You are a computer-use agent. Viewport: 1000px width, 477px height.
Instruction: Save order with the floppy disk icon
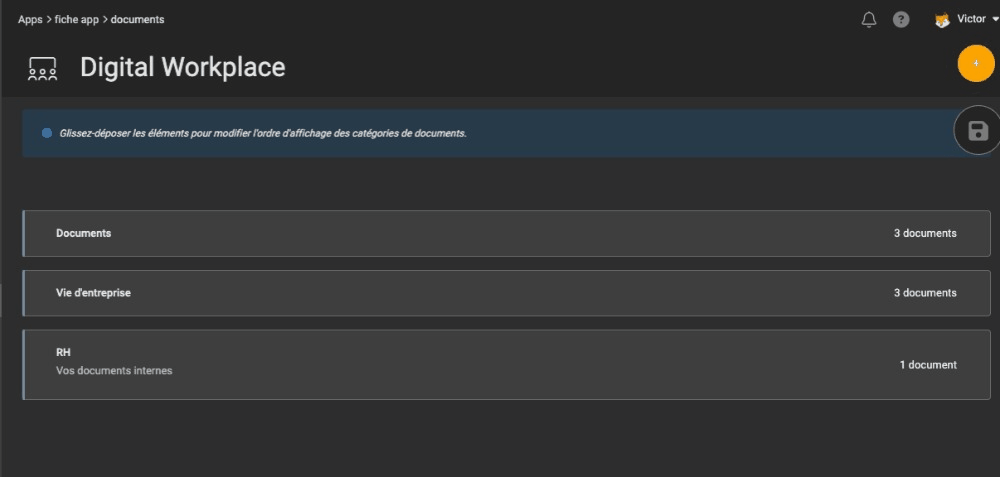978,131
